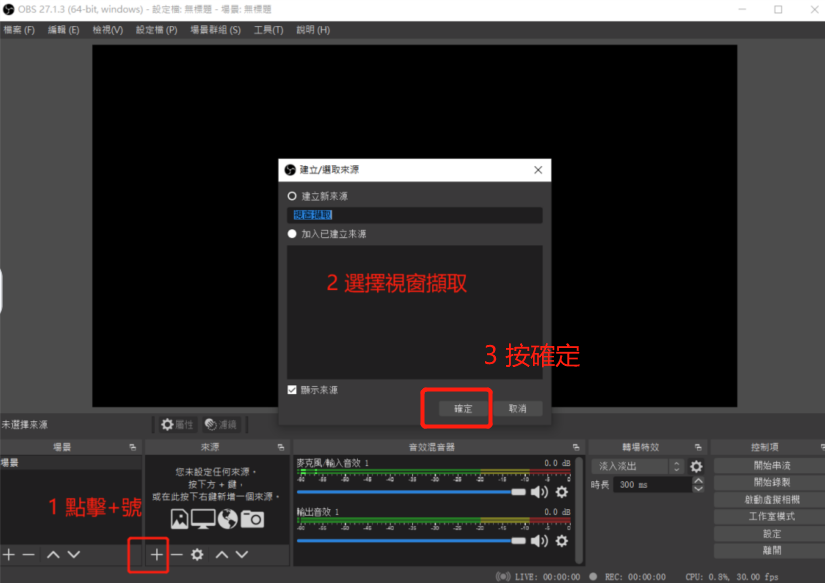Mute the microphone with its speaker icon

(537, 490)
